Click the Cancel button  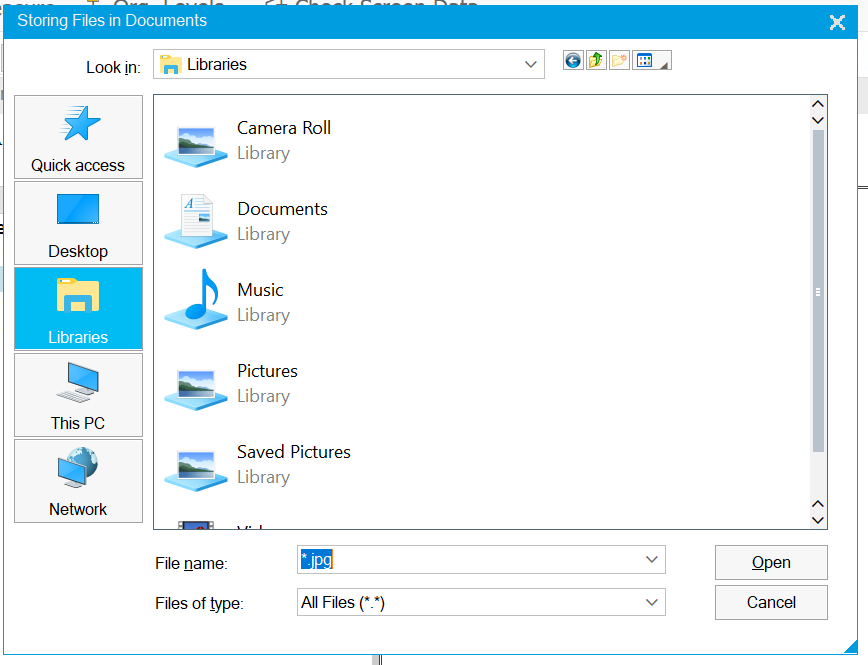click(771, 602)
